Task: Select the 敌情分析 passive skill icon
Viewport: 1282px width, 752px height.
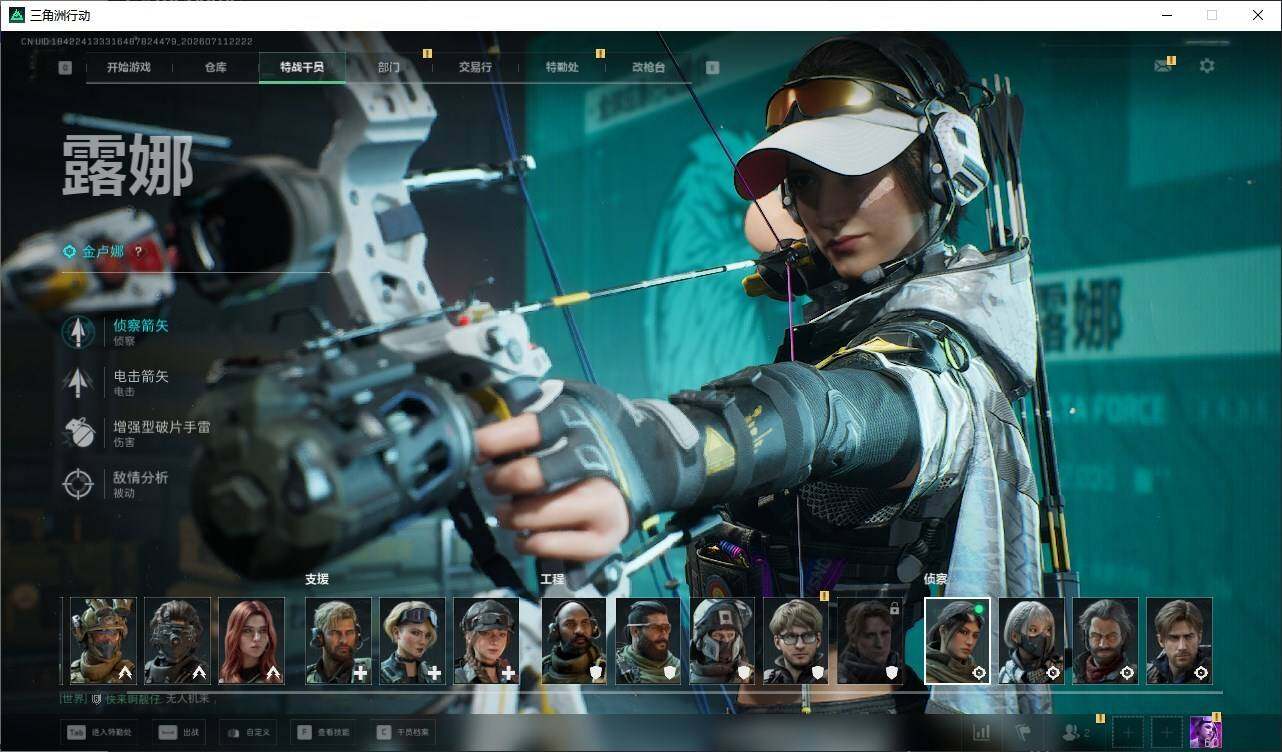Action: [x=78, y=484]
